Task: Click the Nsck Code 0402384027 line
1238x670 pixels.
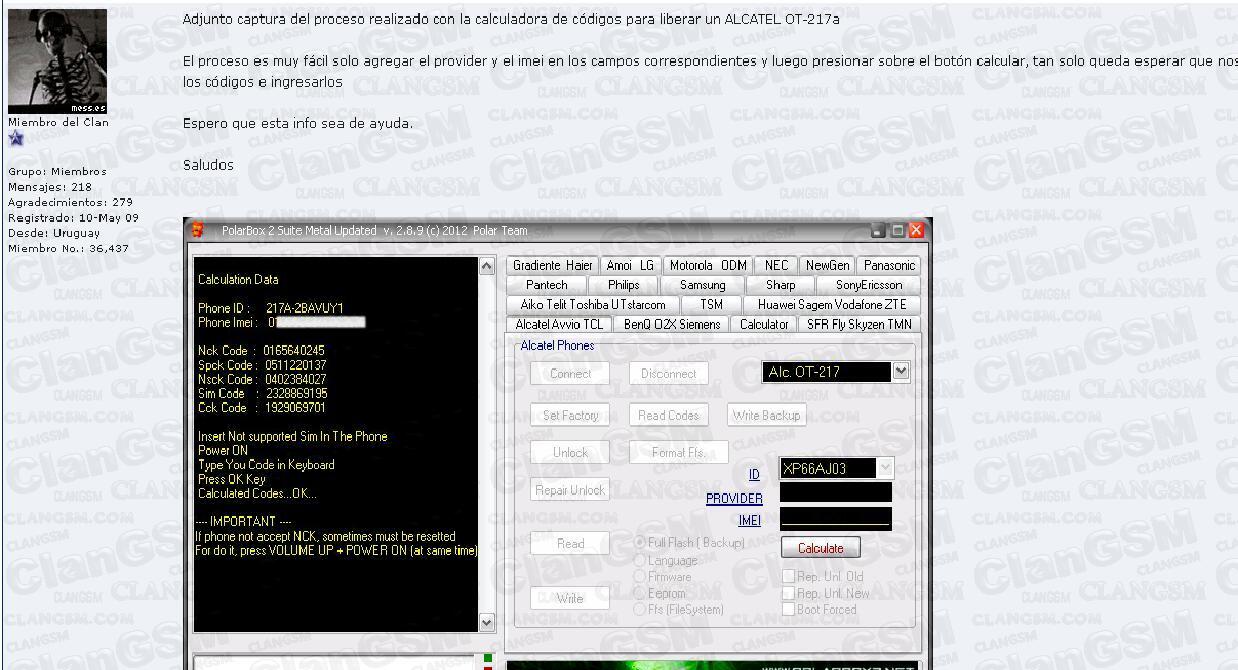Action: coord(262,380)
